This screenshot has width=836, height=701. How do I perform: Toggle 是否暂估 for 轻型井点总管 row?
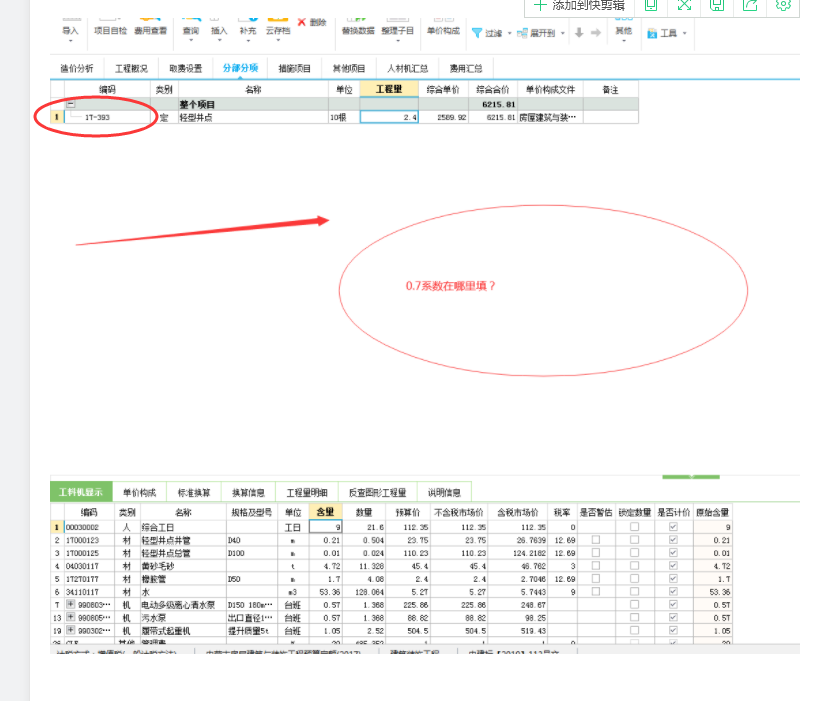(x=596, y=553)
